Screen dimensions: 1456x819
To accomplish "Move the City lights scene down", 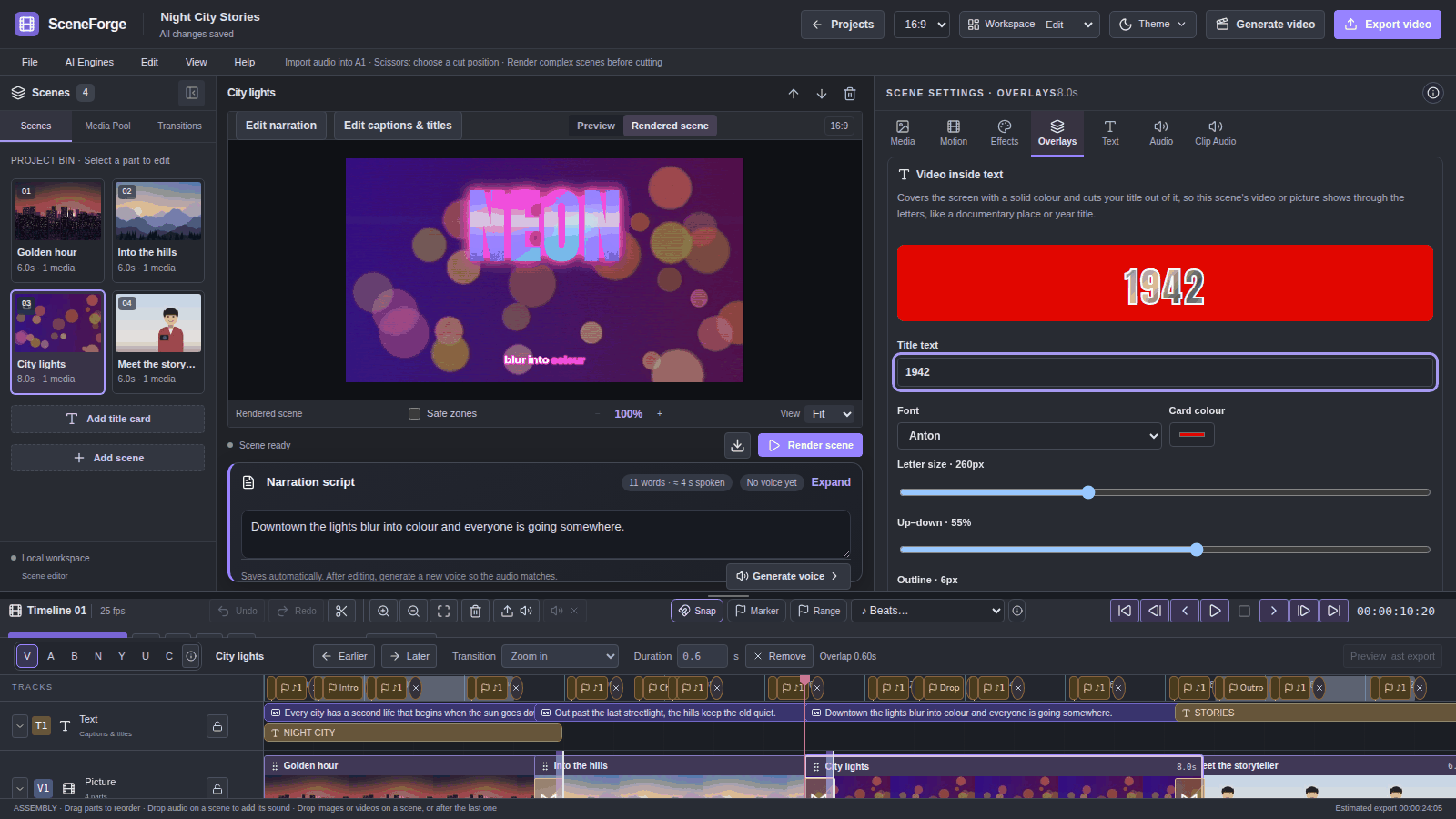I will coord(822,94).
